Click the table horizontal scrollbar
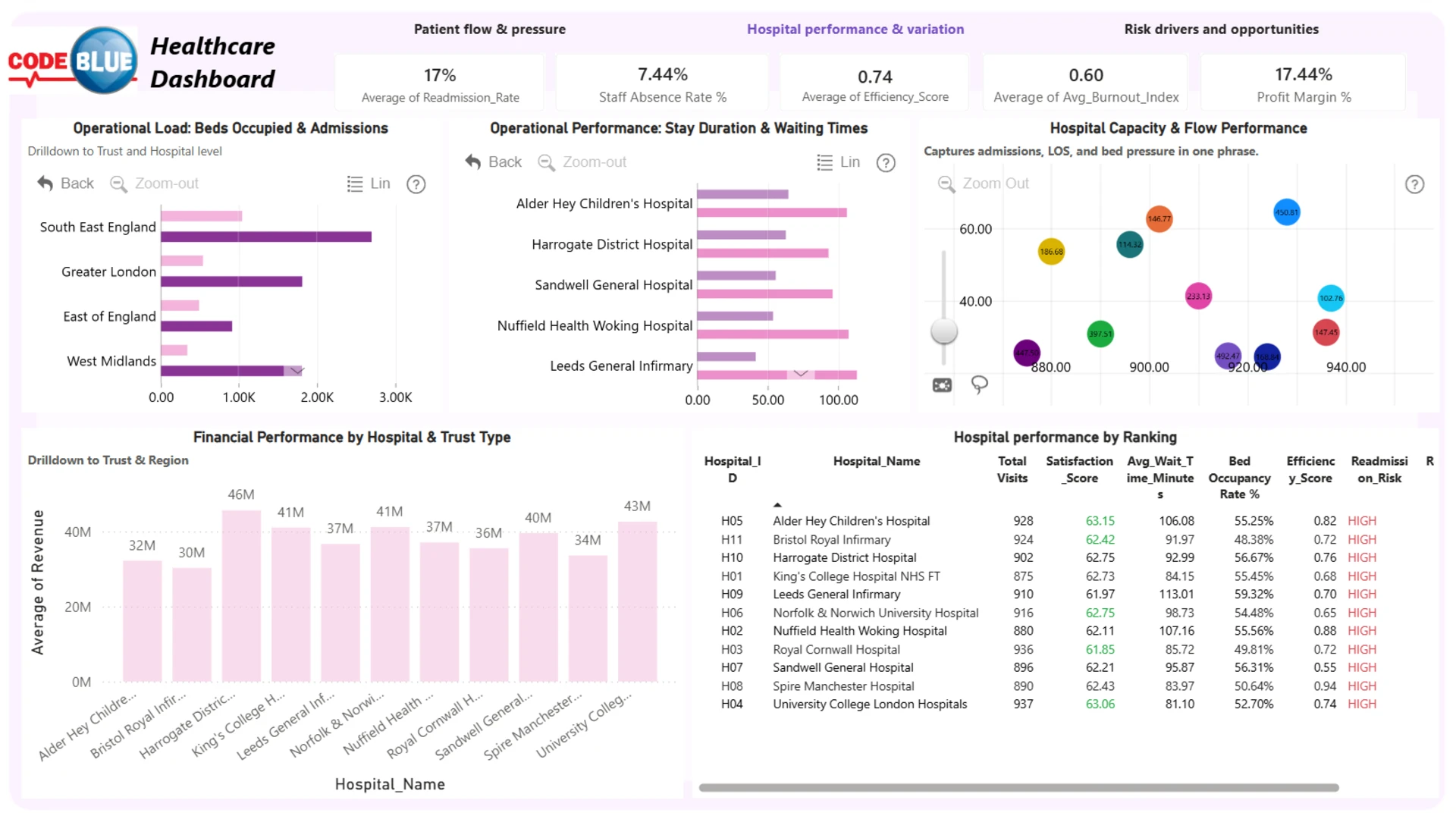1456x819 pixels. click(1018, 788)
